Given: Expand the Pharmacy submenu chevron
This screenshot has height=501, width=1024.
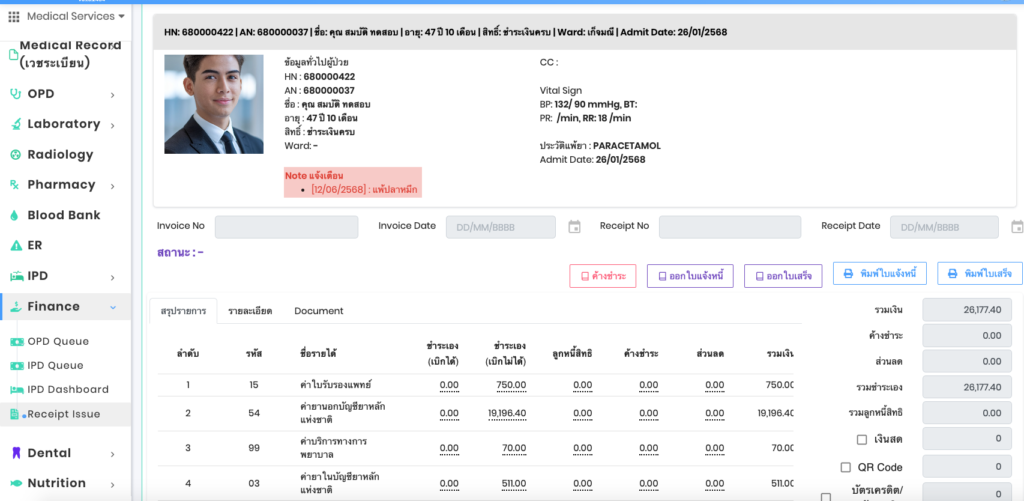Looking at the screenshot, I should (x=113, y=186).
